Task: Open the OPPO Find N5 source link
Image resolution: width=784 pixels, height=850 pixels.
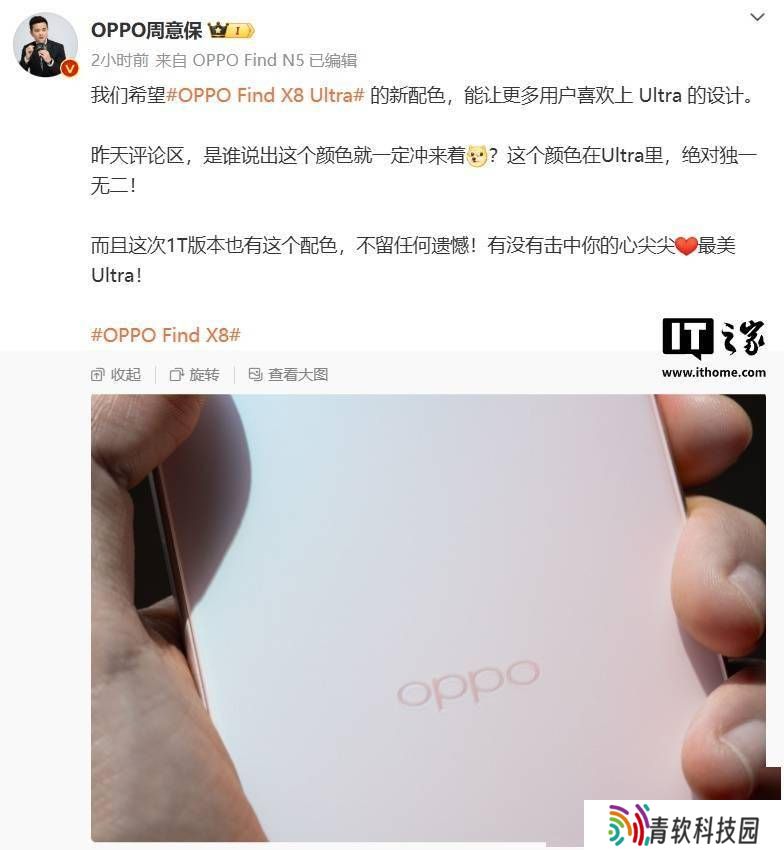Action: click(x=248, y=60)
